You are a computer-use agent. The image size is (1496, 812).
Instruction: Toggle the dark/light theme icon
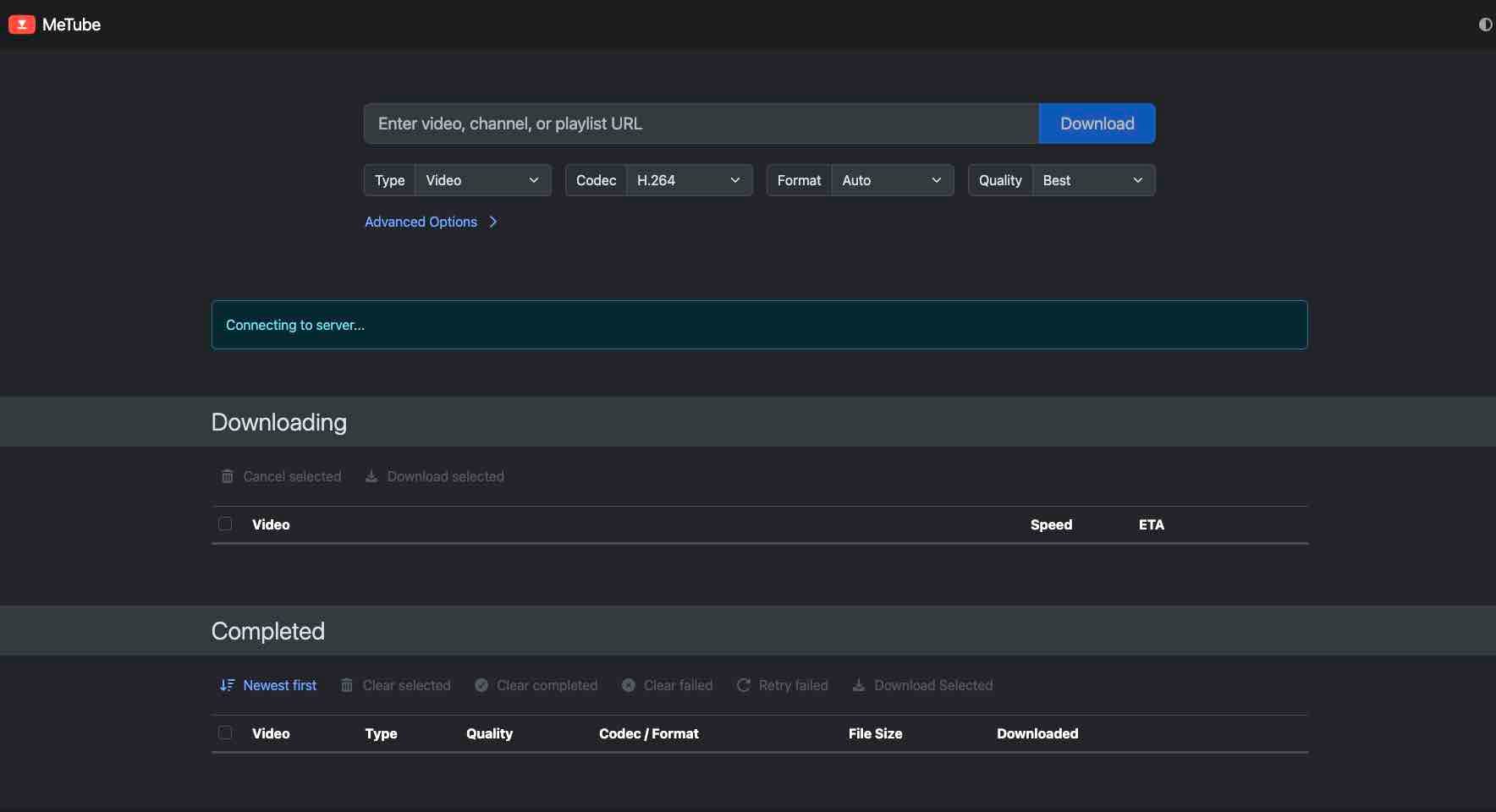coord(1485,25)
